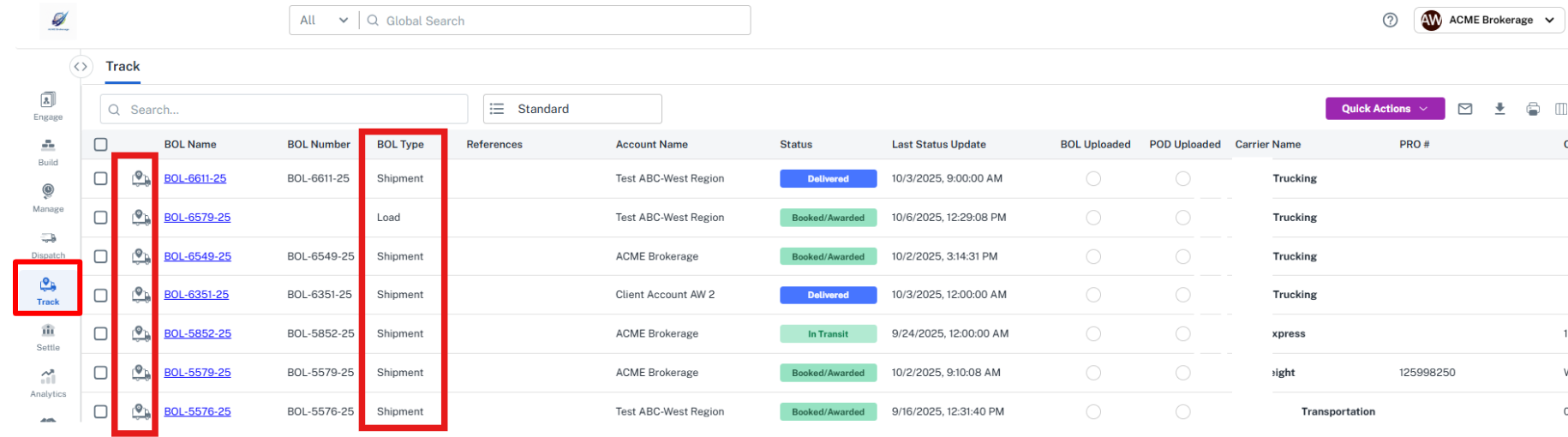
Task: Toggle BOL Uploaded radio for BOL-6611-25
Action: click(1093, 178)
